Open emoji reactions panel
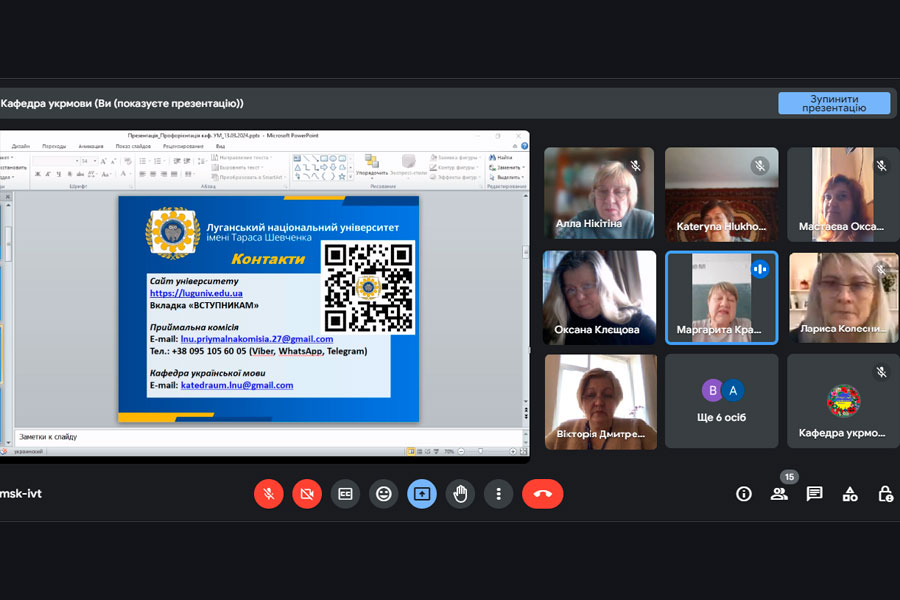This screenshot has width=900, height=600. point(383,494)
